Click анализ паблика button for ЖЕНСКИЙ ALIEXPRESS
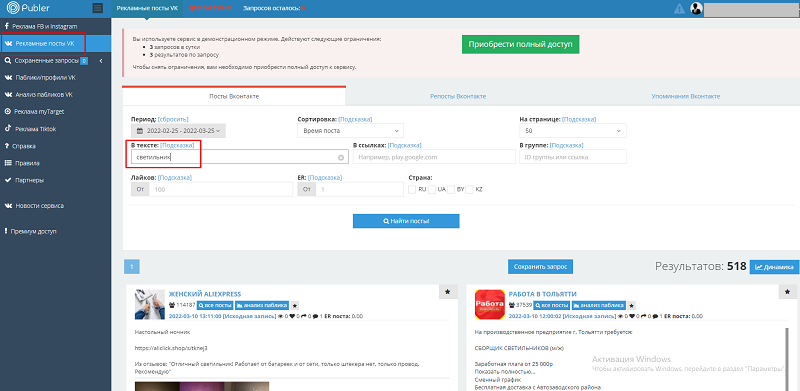 (262, 305)
